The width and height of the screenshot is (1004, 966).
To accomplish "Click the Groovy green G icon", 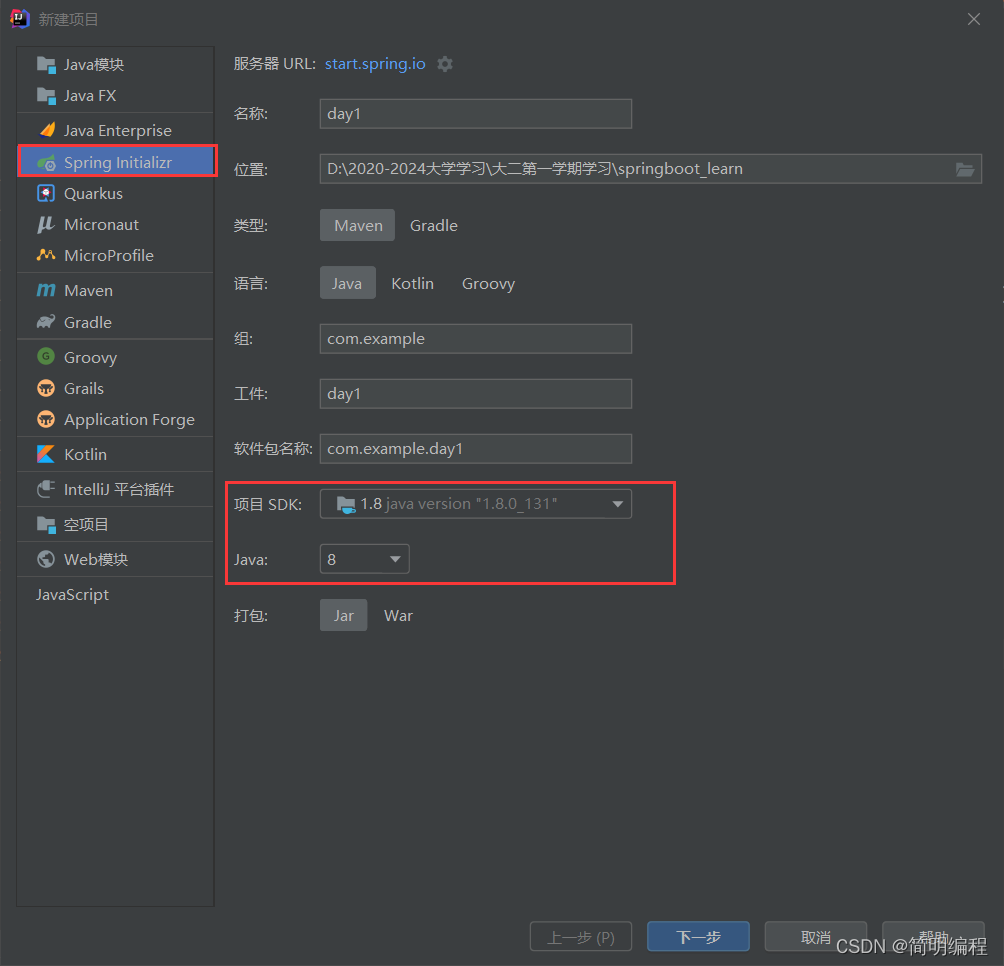I will [x=46, y=357].
